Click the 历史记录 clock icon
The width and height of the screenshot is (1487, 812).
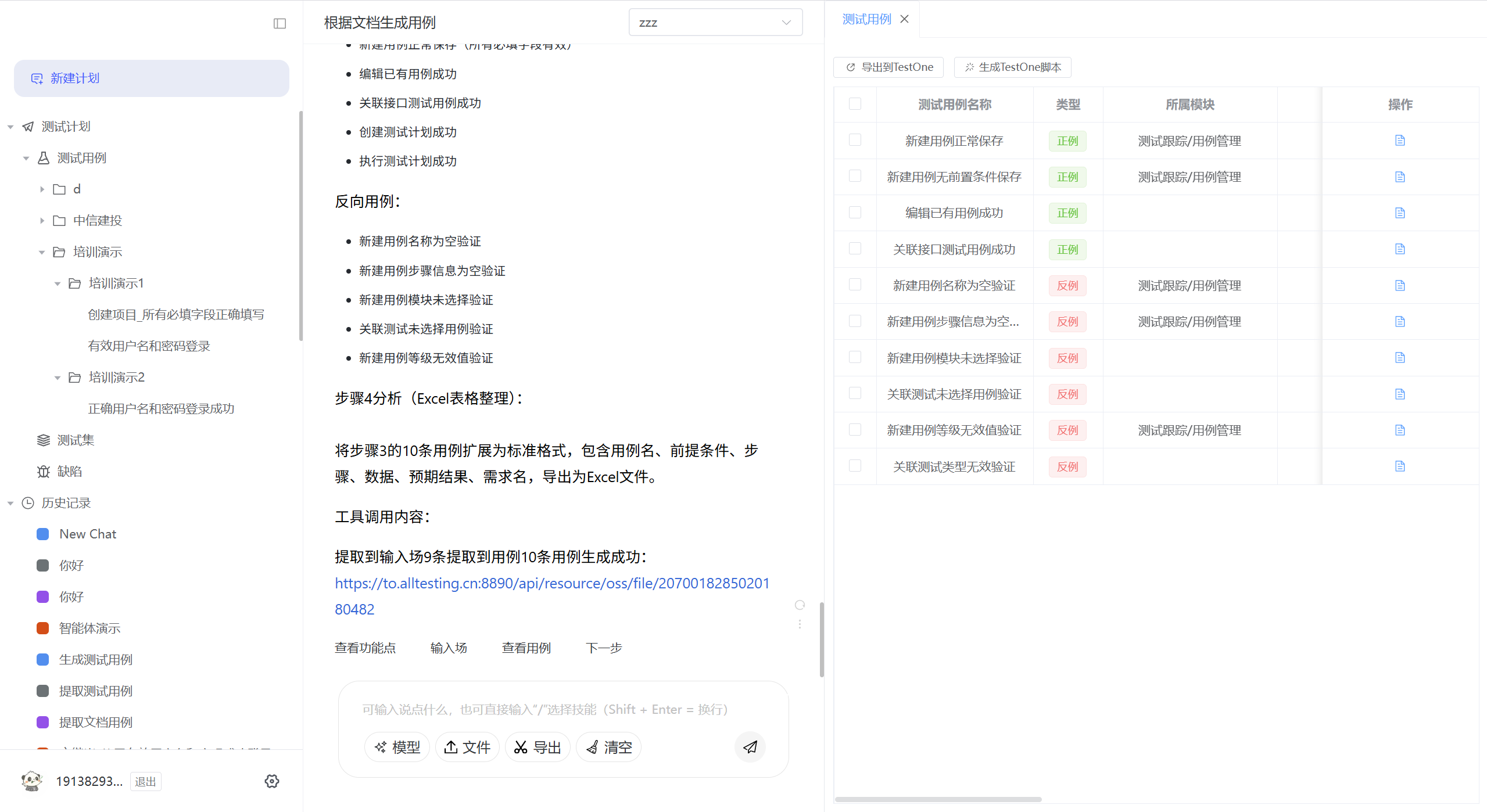point(28,503)
